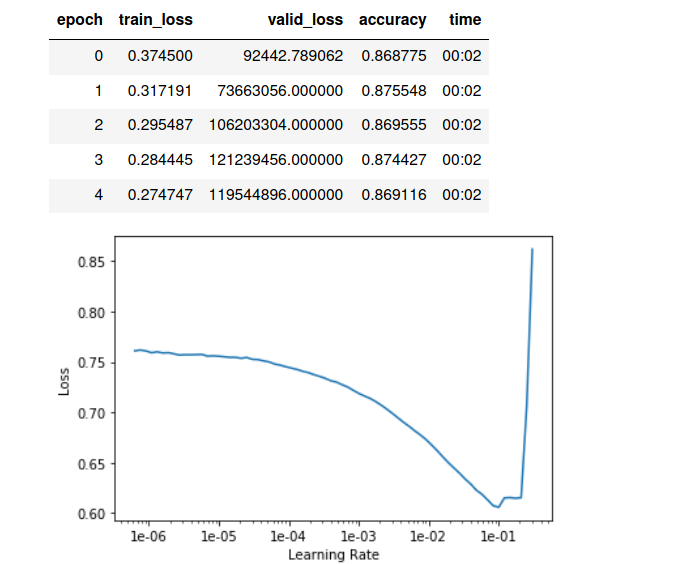Click valid_loss value 73663056.000000

pyautogui.click(x=280, y=91)
